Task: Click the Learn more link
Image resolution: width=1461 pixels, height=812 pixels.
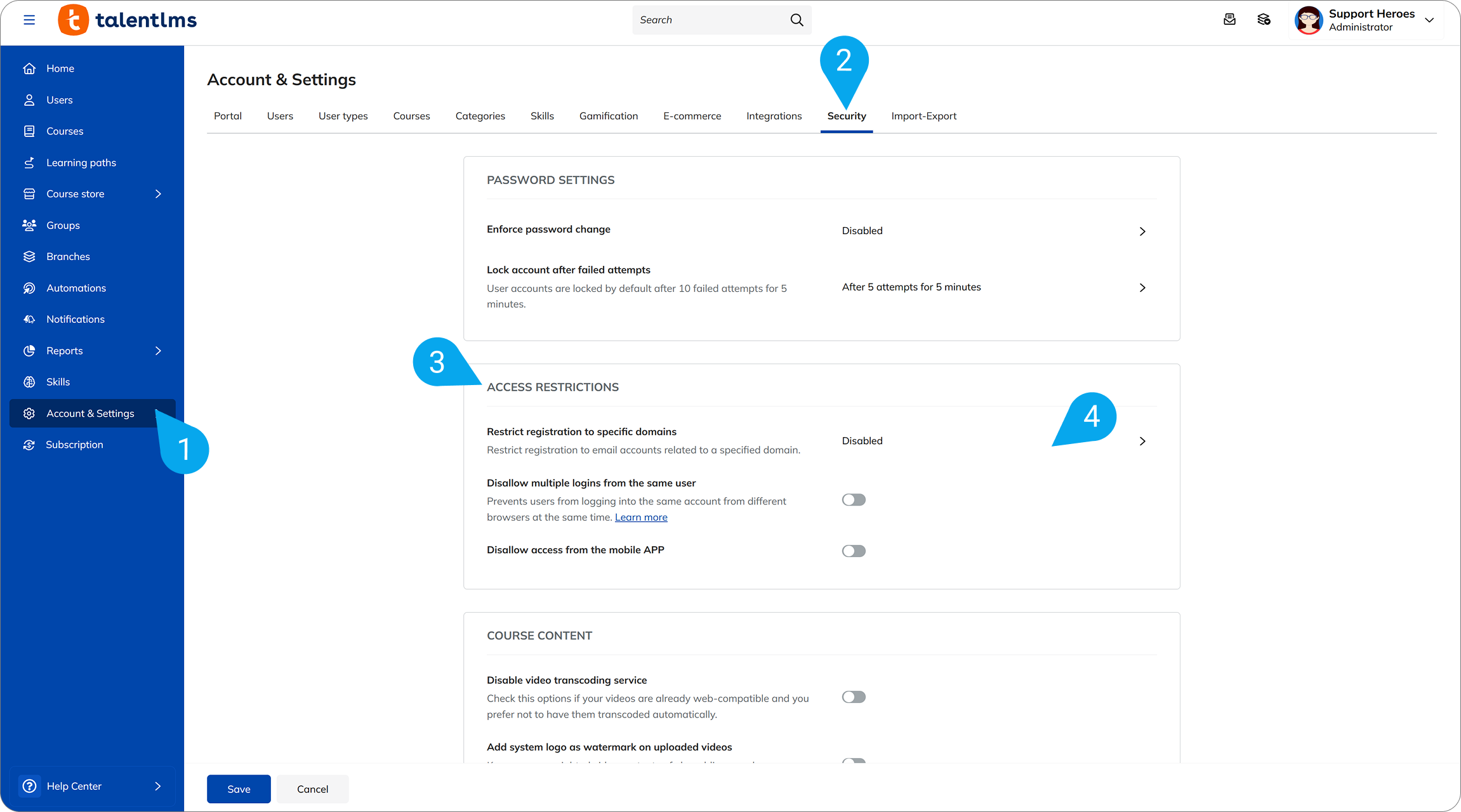Action: 640,517
